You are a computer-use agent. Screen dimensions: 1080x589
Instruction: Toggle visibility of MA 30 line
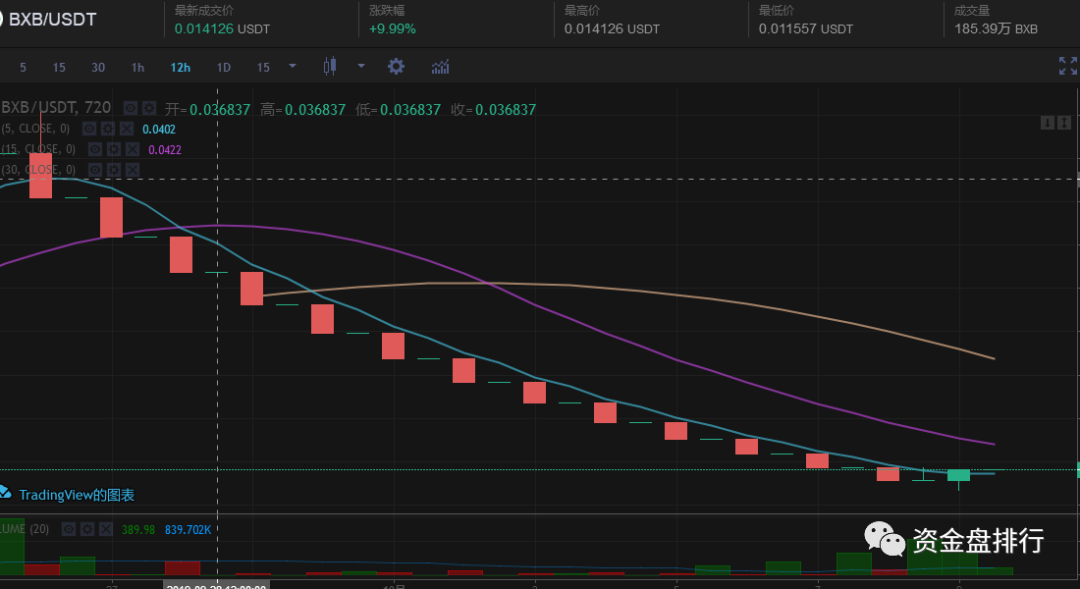[95, 169]
